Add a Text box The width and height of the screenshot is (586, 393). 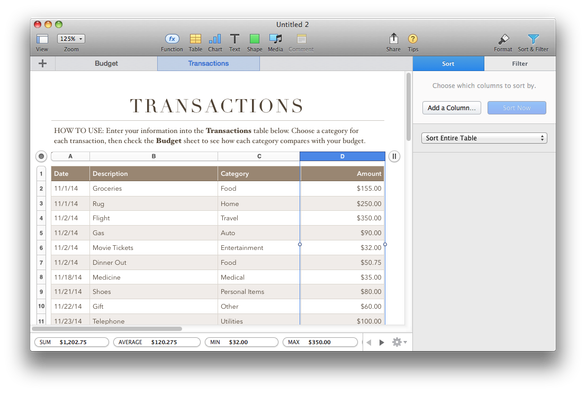click(234, 38)
